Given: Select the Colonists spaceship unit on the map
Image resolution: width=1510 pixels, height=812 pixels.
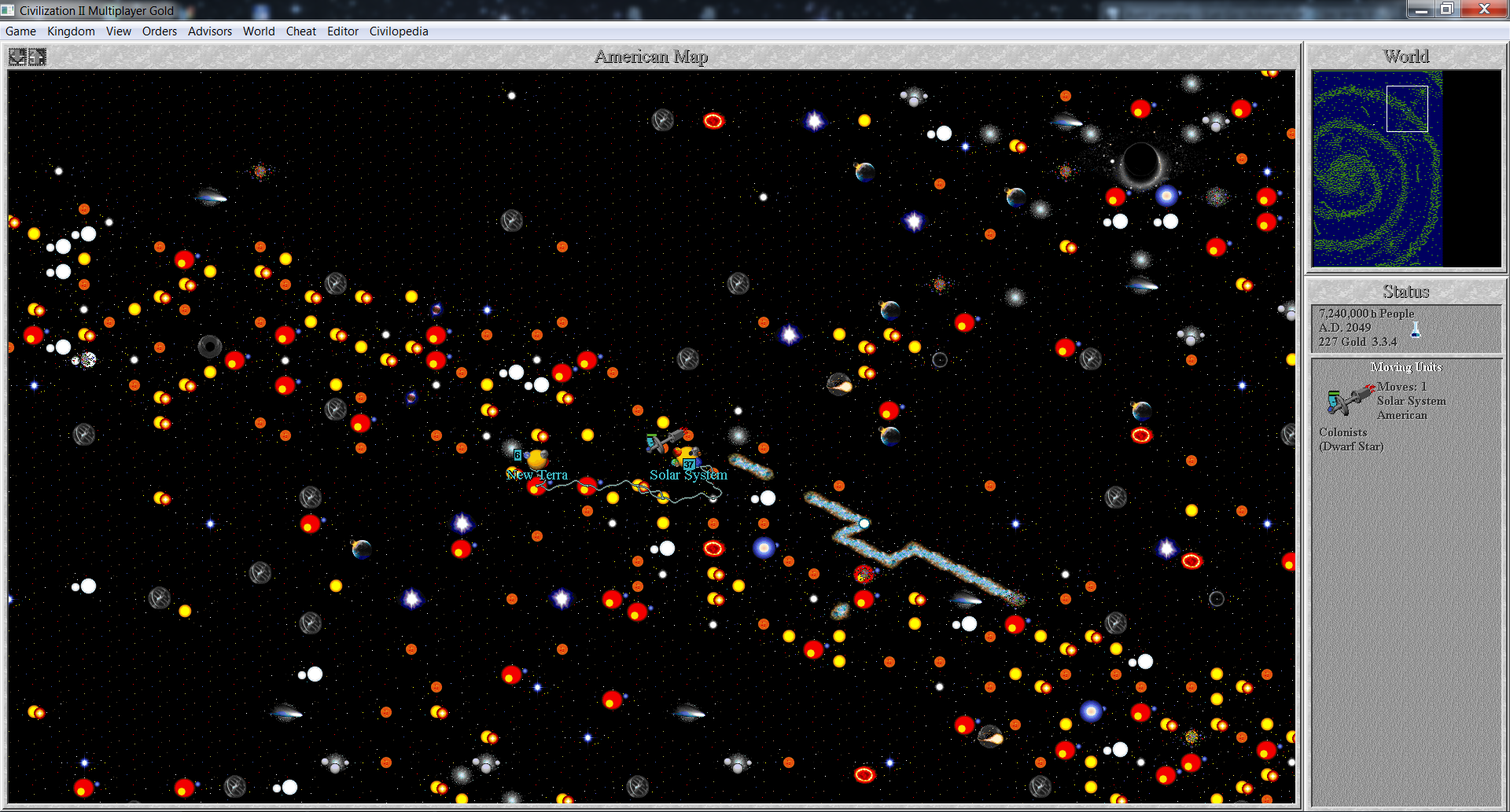Looking at the screenshot, I should click(x=665, y=442).
